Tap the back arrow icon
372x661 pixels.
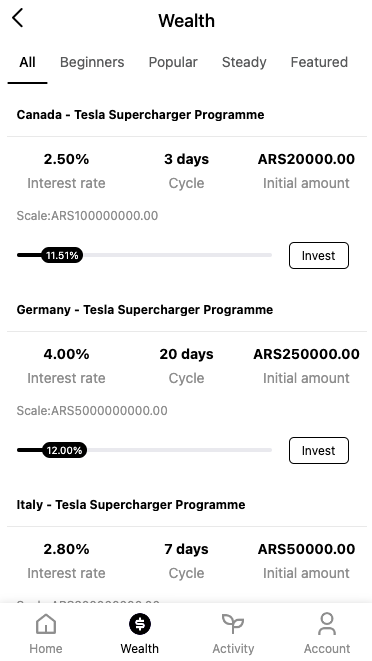pyautogui.click(x=17, y=19)
